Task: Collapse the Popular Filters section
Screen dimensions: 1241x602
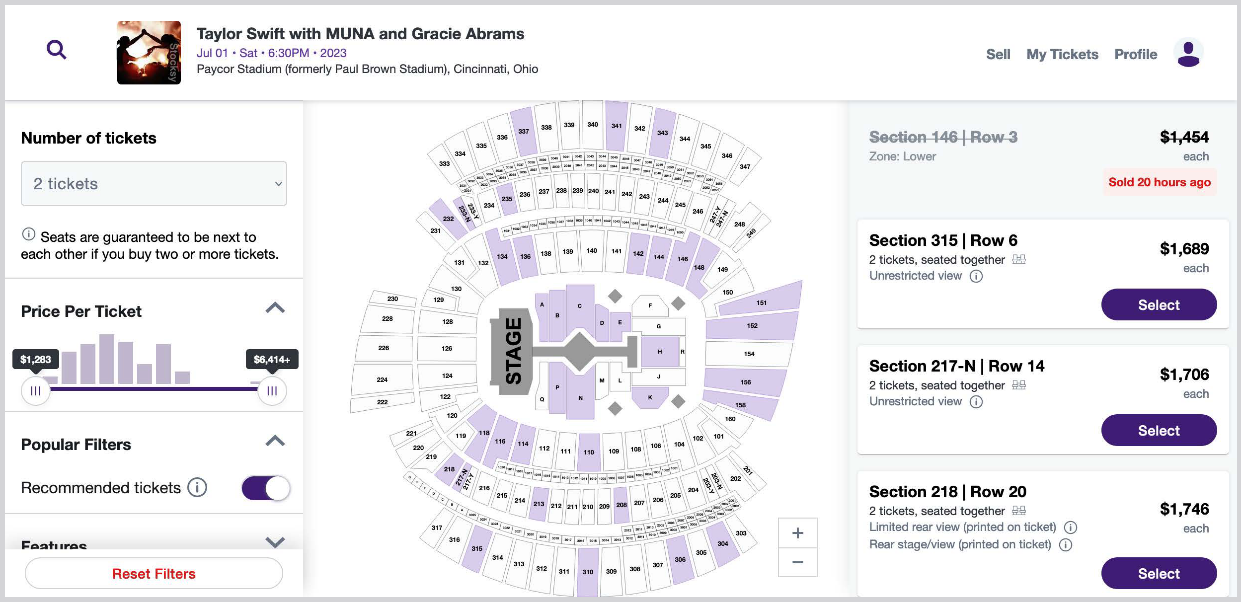Action: 275,442
